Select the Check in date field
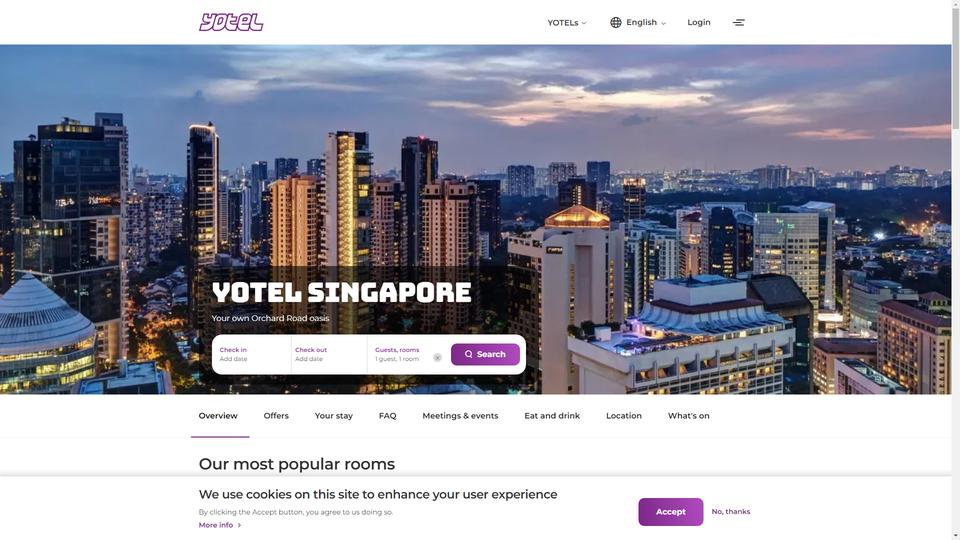 252,354
